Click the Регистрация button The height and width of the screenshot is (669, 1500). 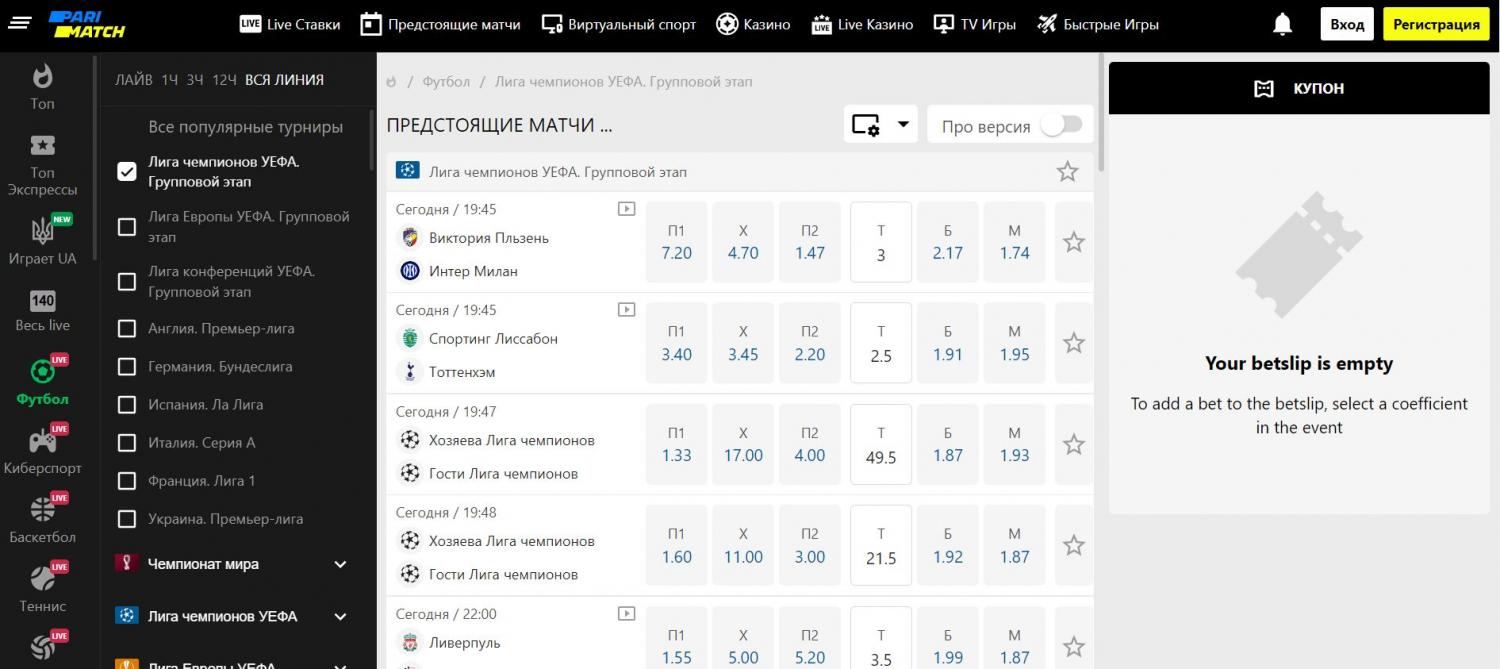(x=1435, y=25)
